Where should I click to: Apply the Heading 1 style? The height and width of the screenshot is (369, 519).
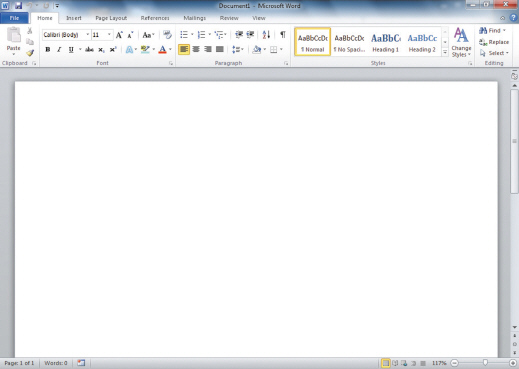pyautogui.click(x=386, y=42)
